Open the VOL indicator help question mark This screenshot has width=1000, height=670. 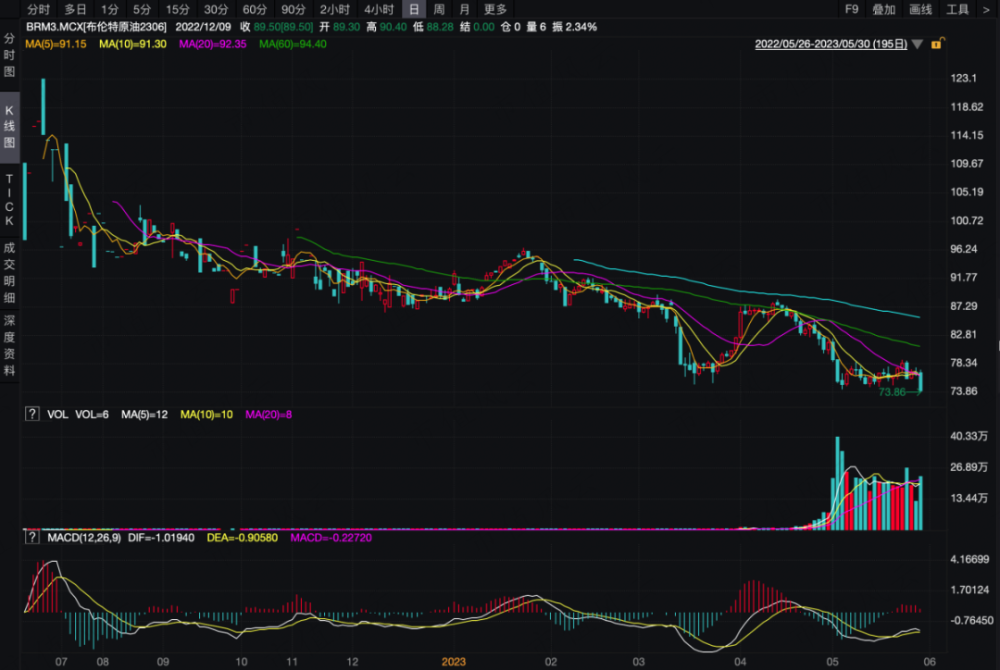click(x=32, y=413)
